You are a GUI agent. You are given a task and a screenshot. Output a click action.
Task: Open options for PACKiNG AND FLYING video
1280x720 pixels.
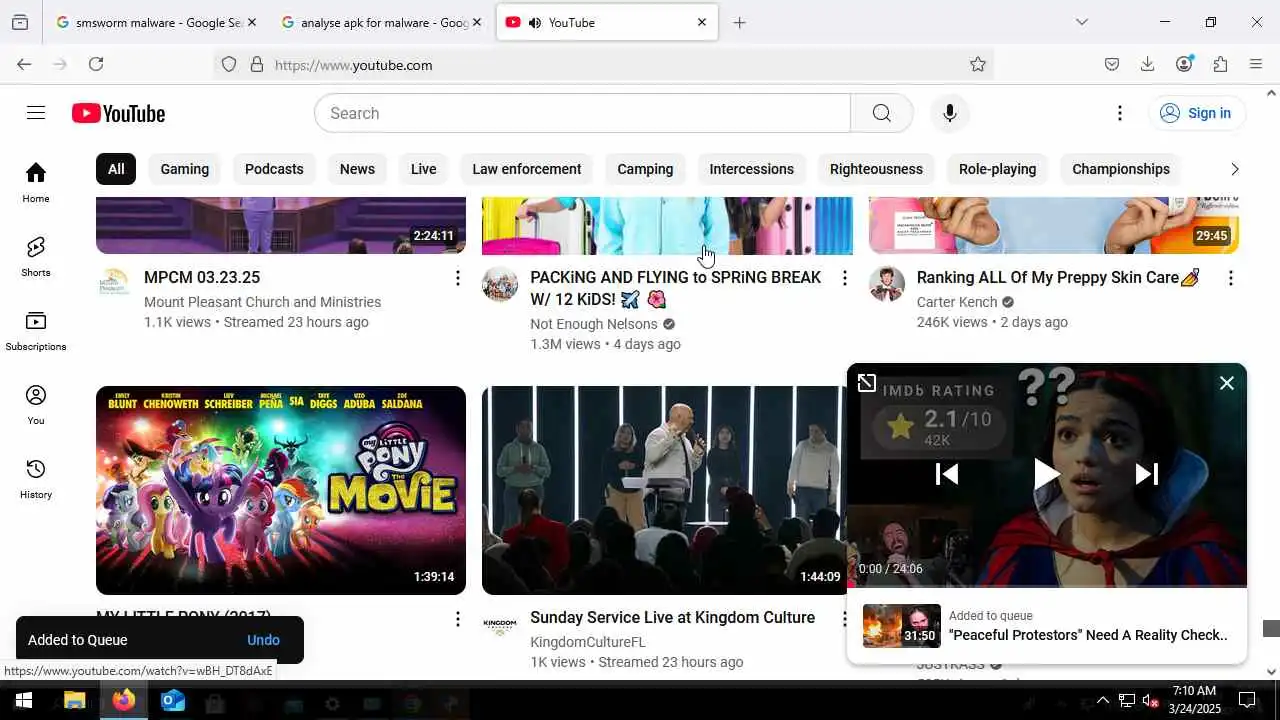(844, 278)
